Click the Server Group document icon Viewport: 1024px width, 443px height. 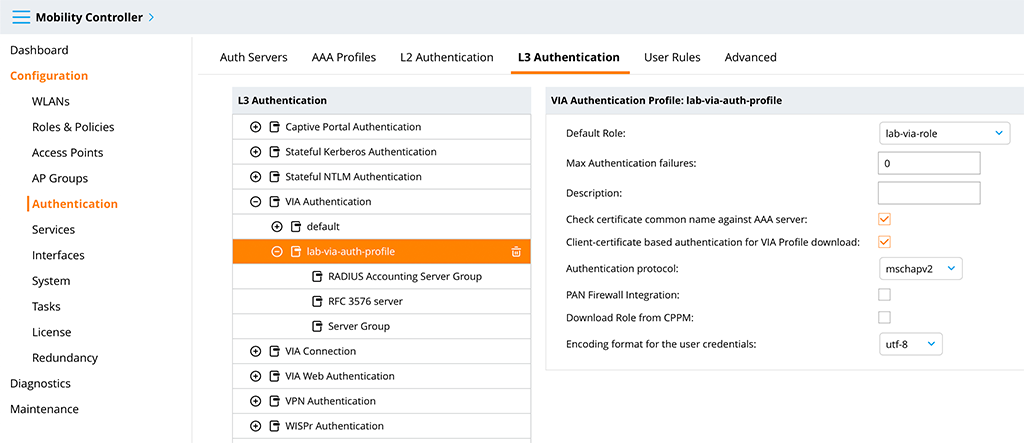(x=317, y=326)
